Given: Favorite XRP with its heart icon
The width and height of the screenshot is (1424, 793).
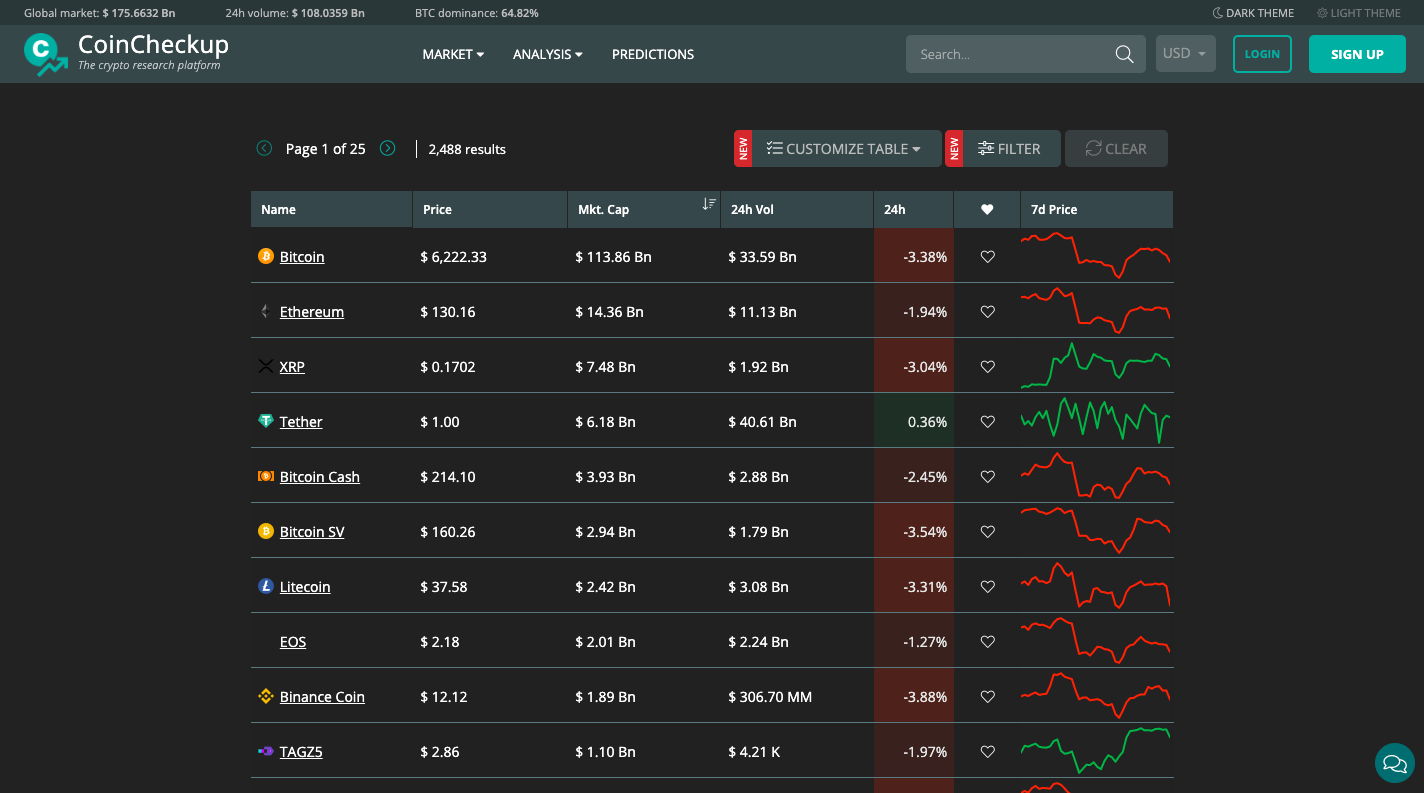Looking at the screenshot, I should pos(988,367).
